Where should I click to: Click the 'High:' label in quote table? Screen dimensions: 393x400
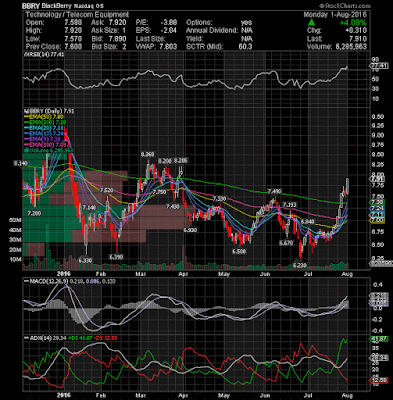pos(34,31)
